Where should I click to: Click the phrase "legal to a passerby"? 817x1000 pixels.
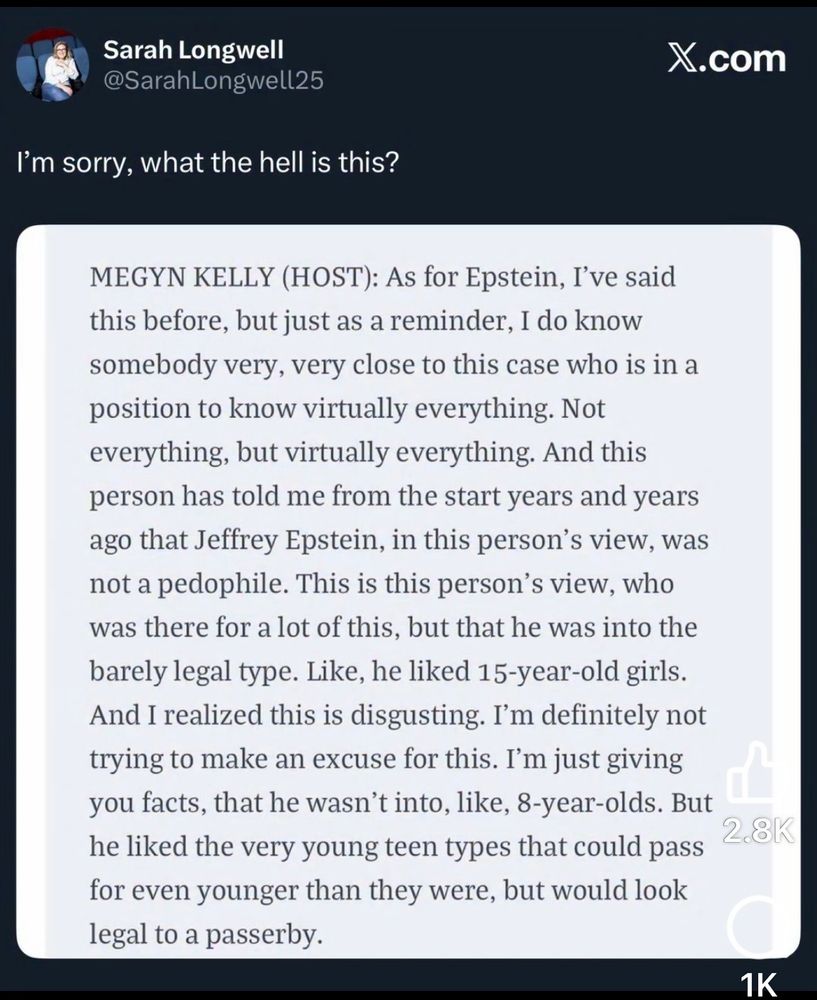tap(205, 936)
